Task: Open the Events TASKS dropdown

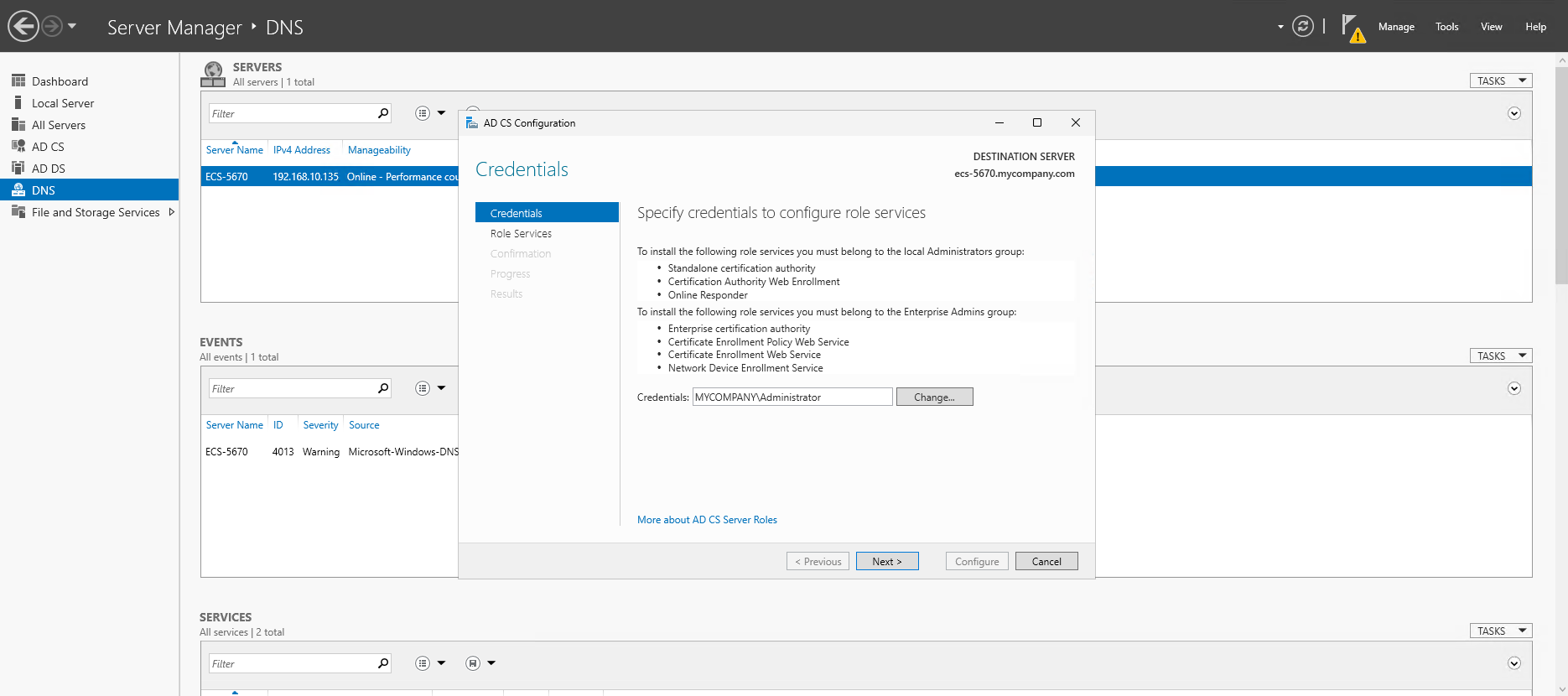Action: (1500, 356)
